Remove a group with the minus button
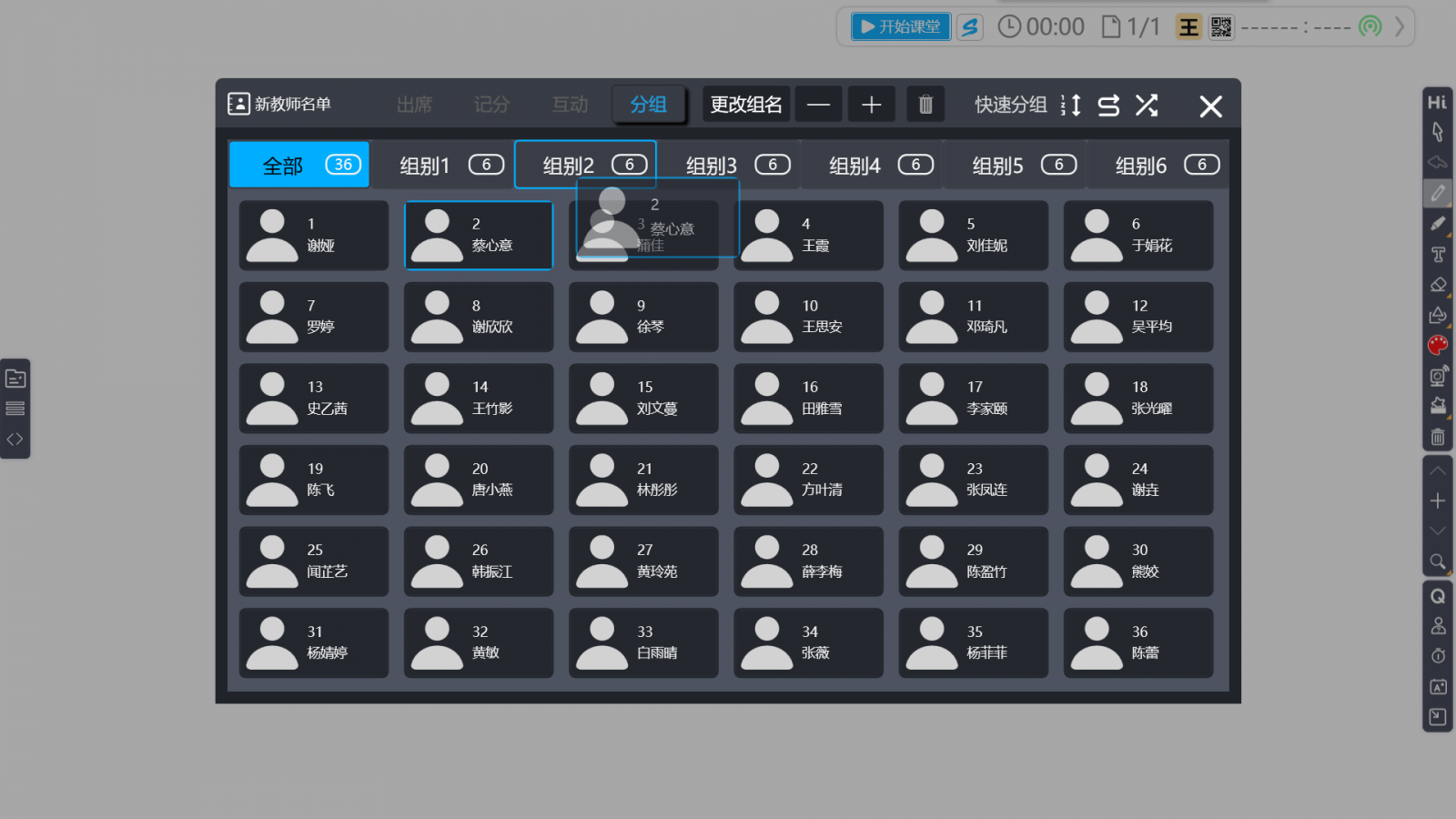The image size is (1456, 819). [818, 105]
